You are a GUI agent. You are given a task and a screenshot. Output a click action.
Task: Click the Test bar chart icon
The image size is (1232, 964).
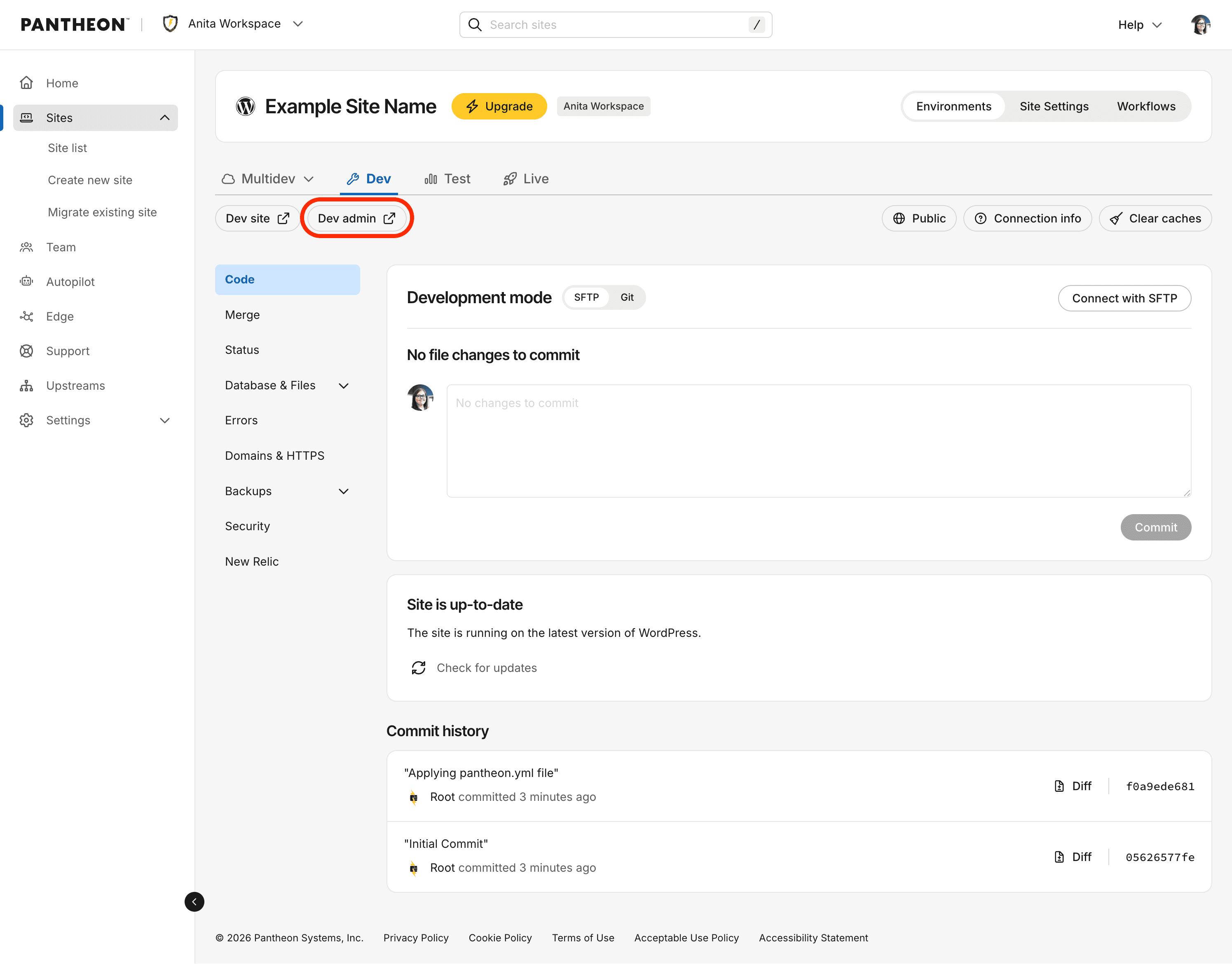[431, 179]
